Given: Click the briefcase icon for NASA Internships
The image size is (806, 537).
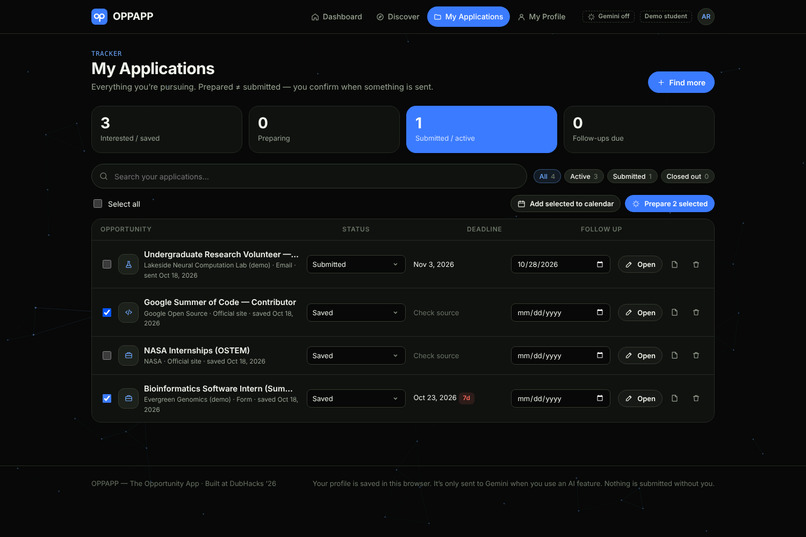Looking at the screenshot, I should tap(129, 356).
